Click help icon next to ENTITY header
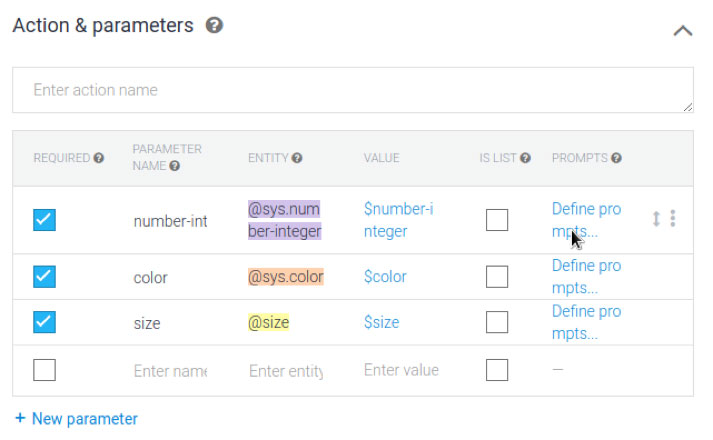713x440 pixels. [297, 158]
